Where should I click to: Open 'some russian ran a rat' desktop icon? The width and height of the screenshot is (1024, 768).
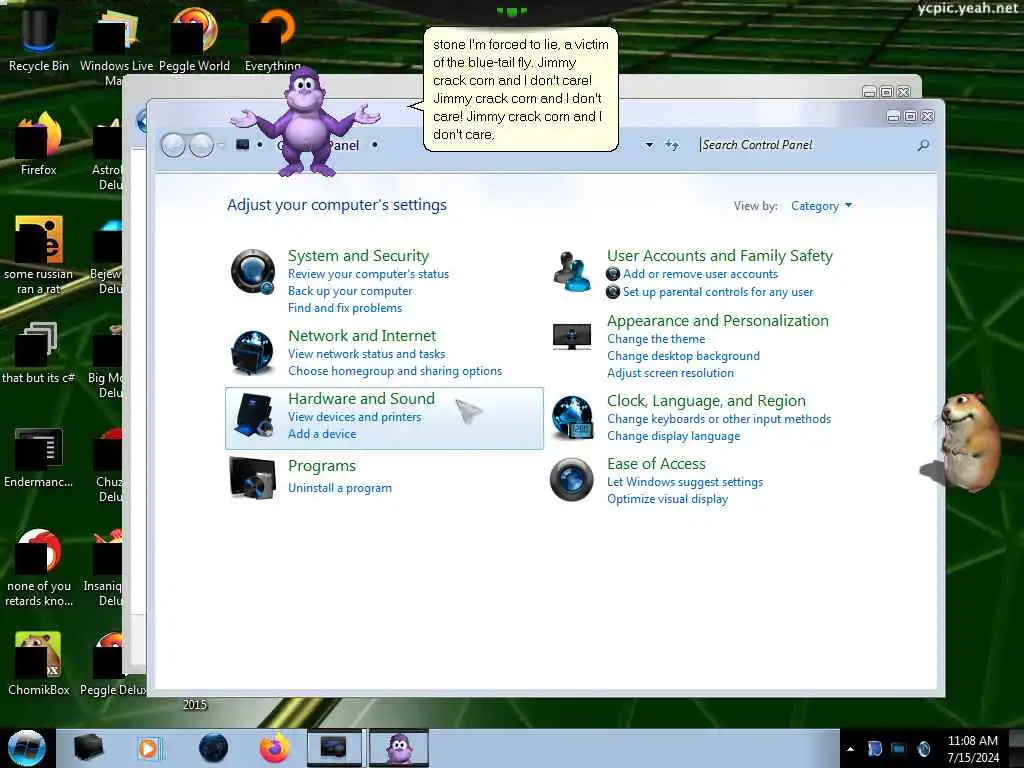click(39, 255)
